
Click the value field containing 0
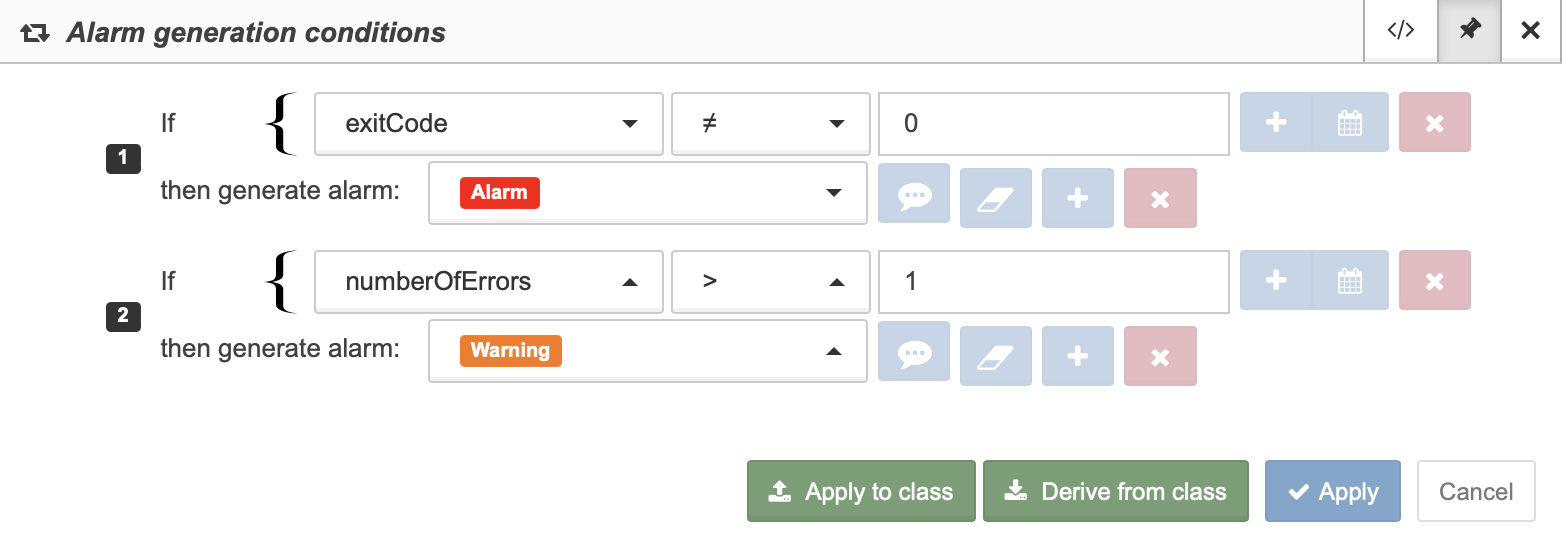click(1053, 124)
